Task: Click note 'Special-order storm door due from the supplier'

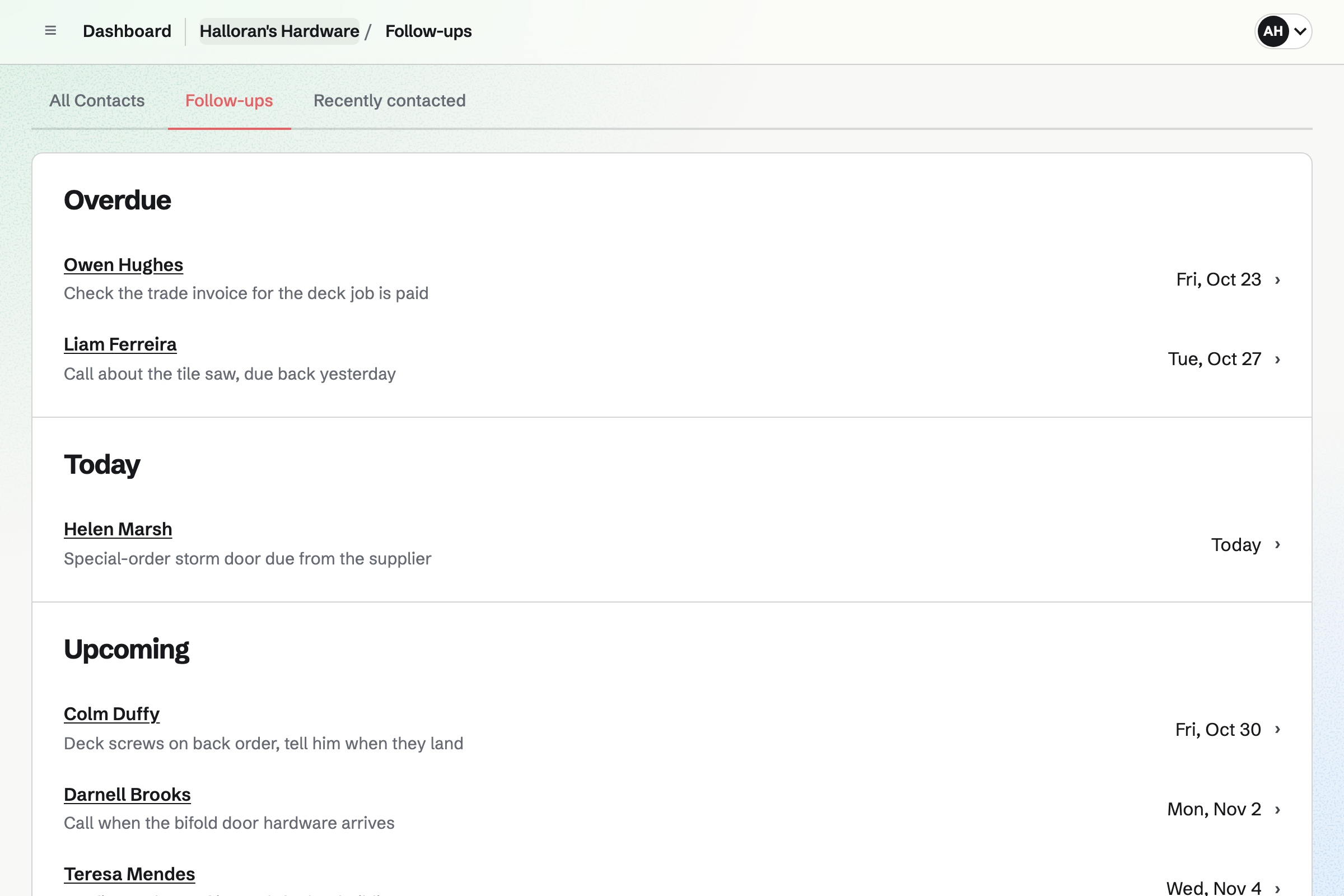Action: pos(248,558)
